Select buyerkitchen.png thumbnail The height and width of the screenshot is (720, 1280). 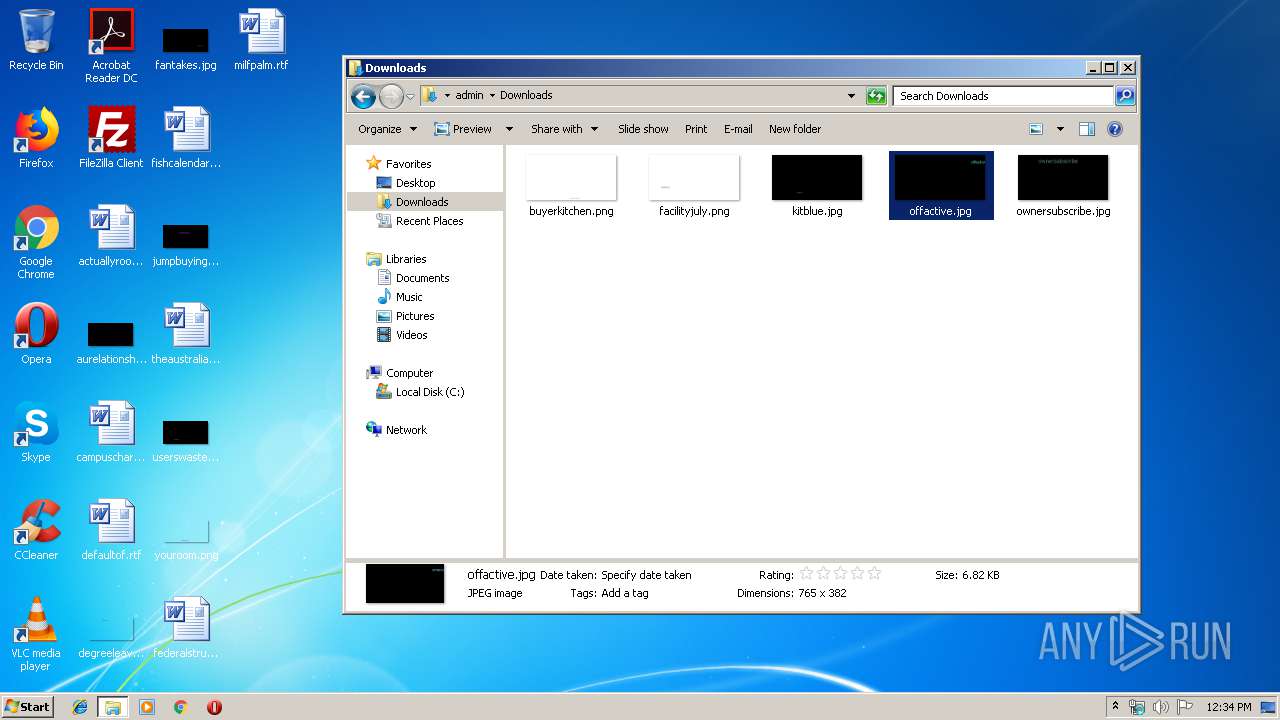pos(571,186)
